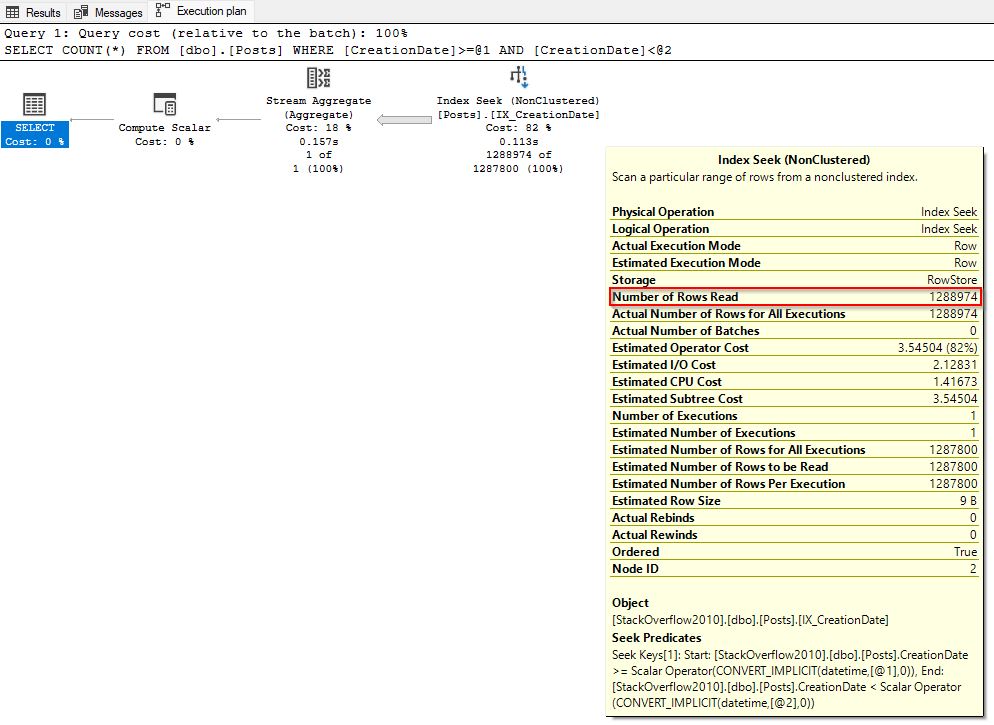This screenshot has height=725, width=994.
Task: Click '[StackOverflow2010].[dbo].[Posts].[IX_CreationDate]' object text
Action: (x=750, y=620)
